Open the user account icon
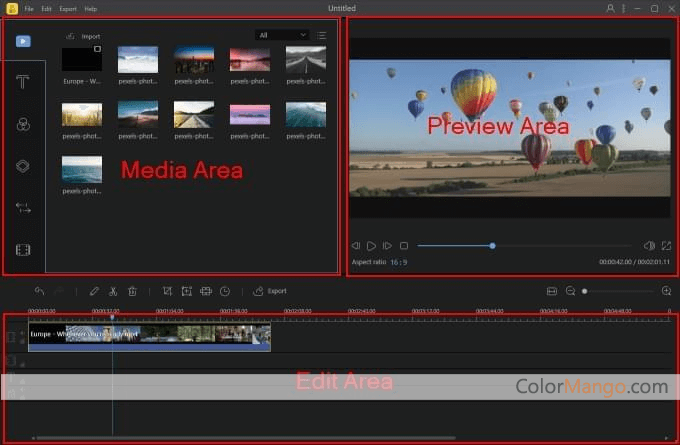The height and width of the screenshot is (445, 680). (x=610, y=8)
